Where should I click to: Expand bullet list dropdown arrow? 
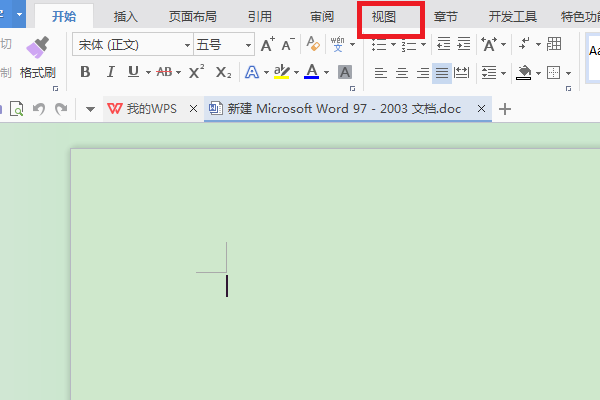point(393,45)
